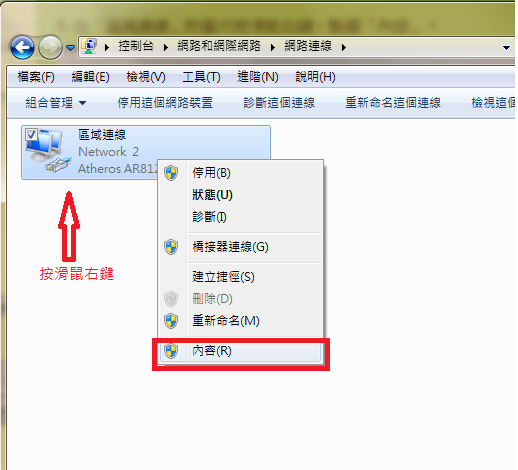Expand the arrow after 網路連線 breadcrumb
The height and width of the screenshot is (470, 518).
pos(344,48)
